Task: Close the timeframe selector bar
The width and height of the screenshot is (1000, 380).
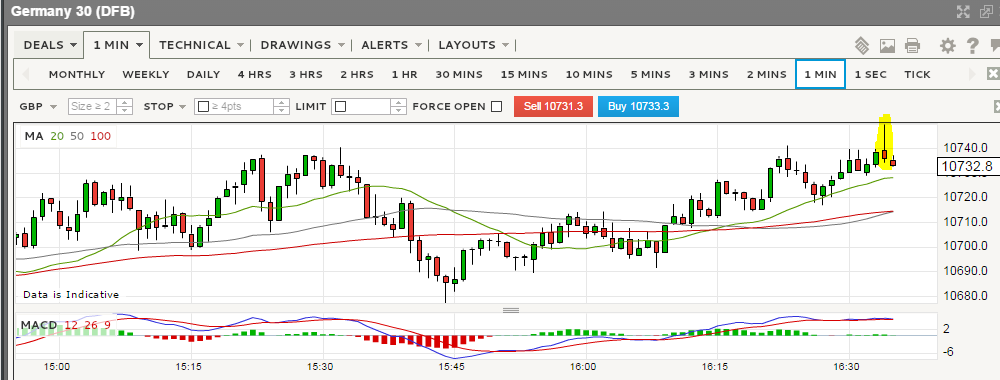Action: [993, 73]
